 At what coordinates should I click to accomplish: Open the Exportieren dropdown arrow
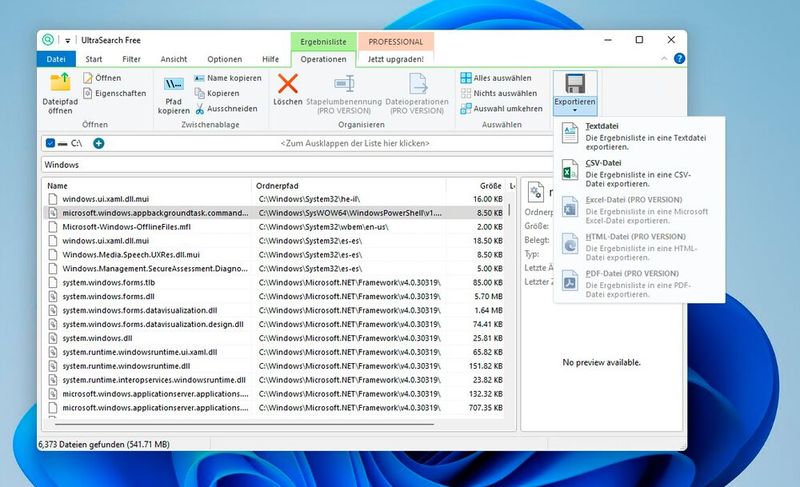click(x=575, y=110)
